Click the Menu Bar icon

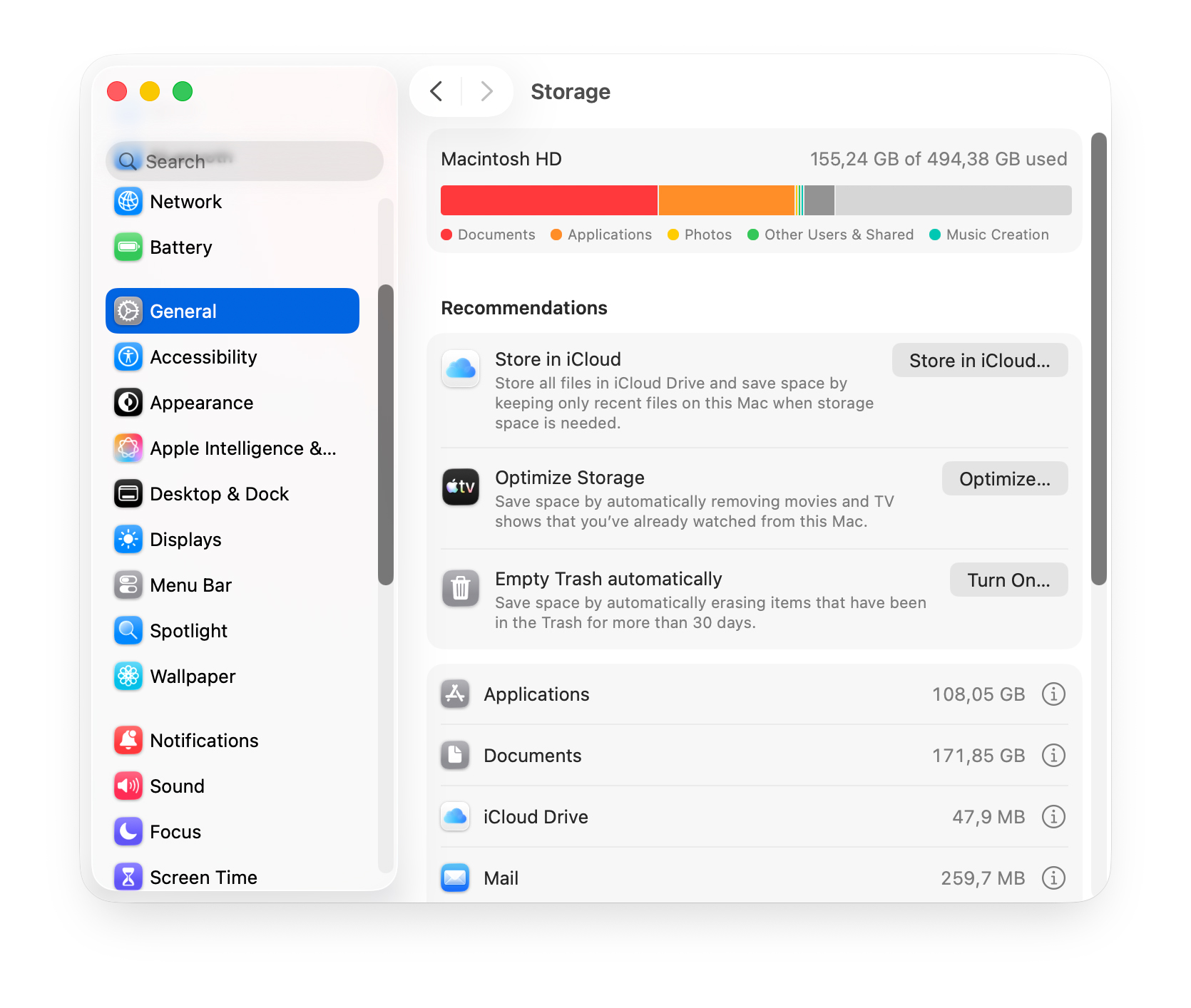point(128,585)
